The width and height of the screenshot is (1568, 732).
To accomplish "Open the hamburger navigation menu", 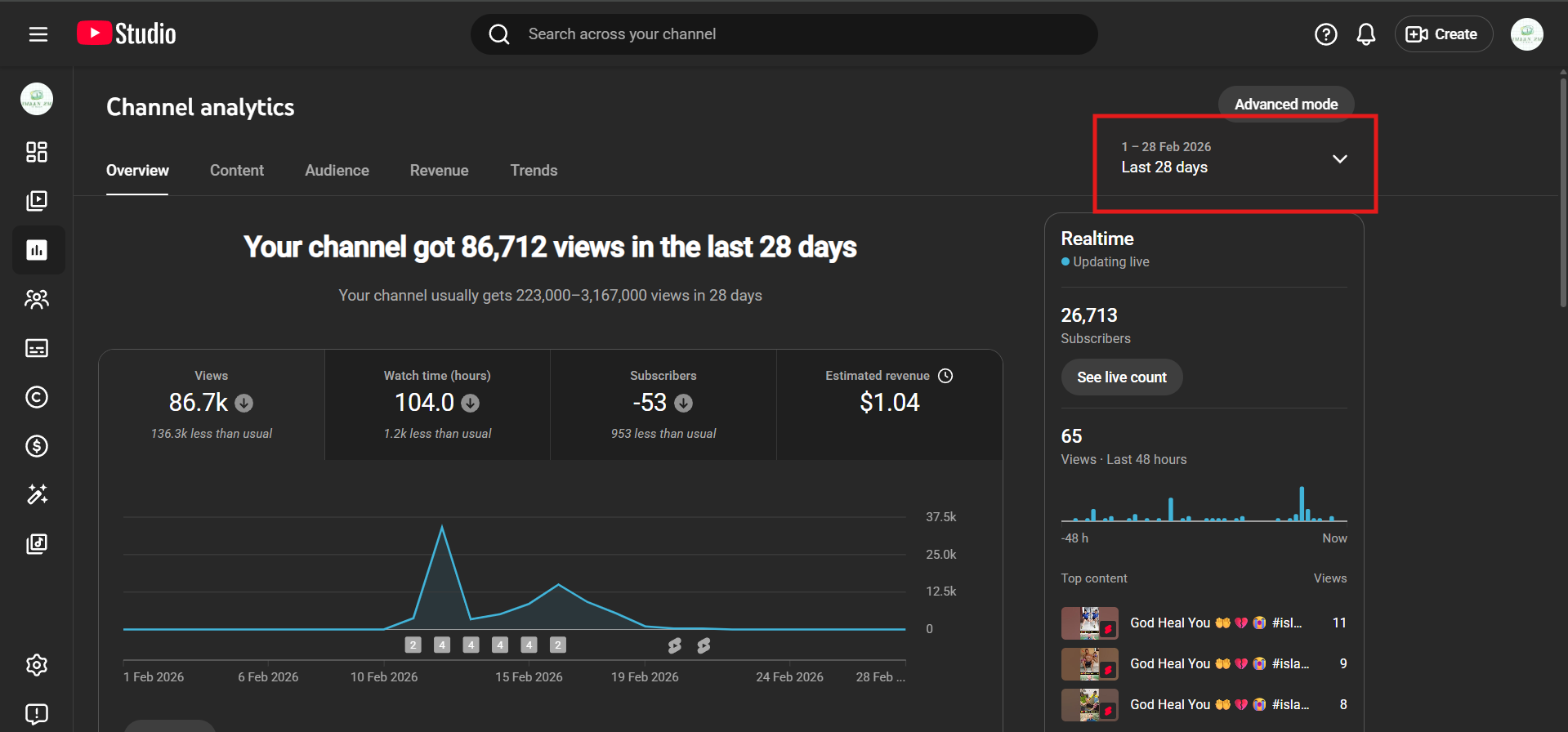I will click(38, 34).
